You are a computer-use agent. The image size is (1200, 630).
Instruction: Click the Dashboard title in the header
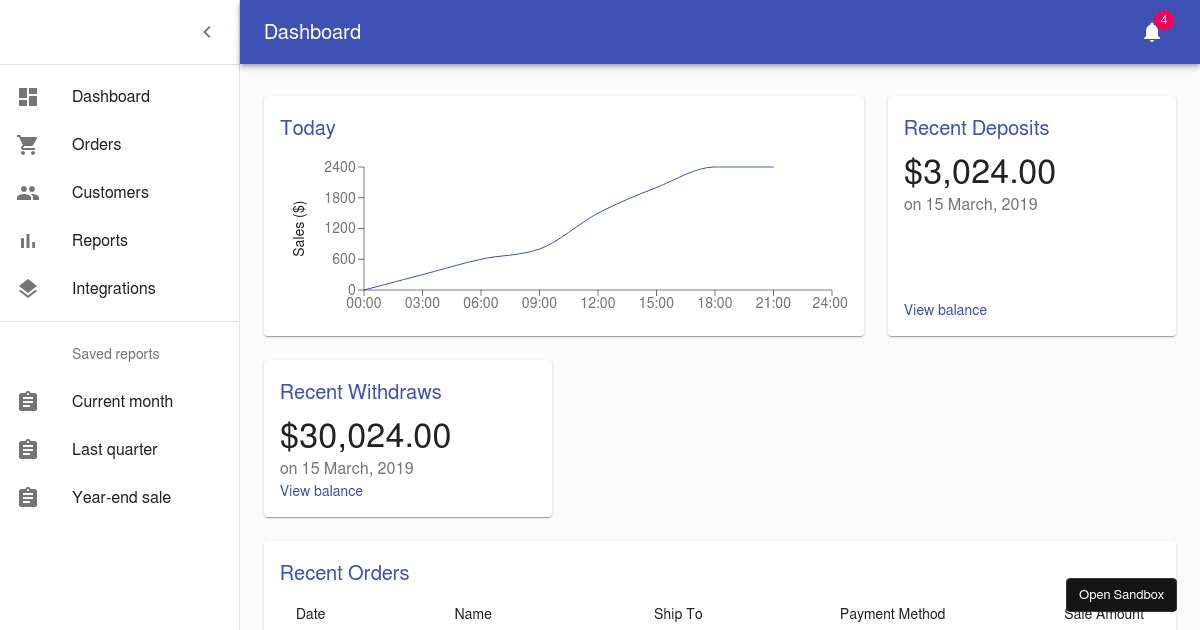[x=312, y=32]
